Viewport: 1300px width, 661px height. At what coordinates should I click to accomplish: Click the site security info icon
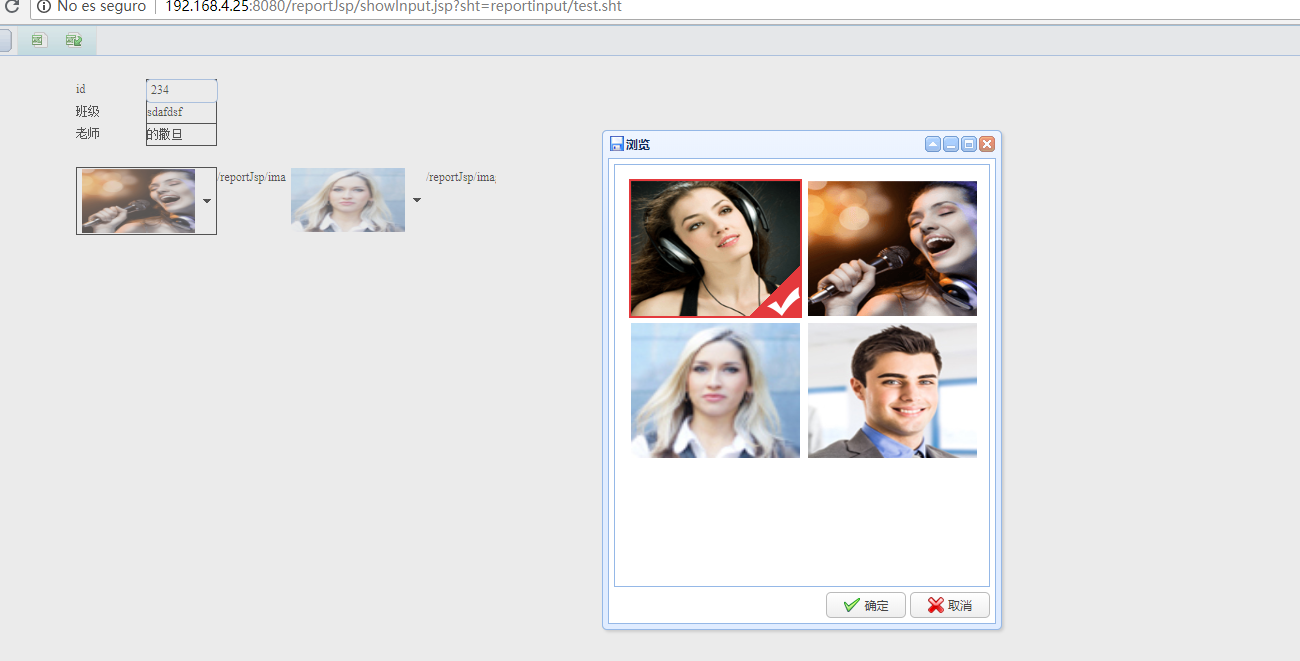[x=44, y=7]
